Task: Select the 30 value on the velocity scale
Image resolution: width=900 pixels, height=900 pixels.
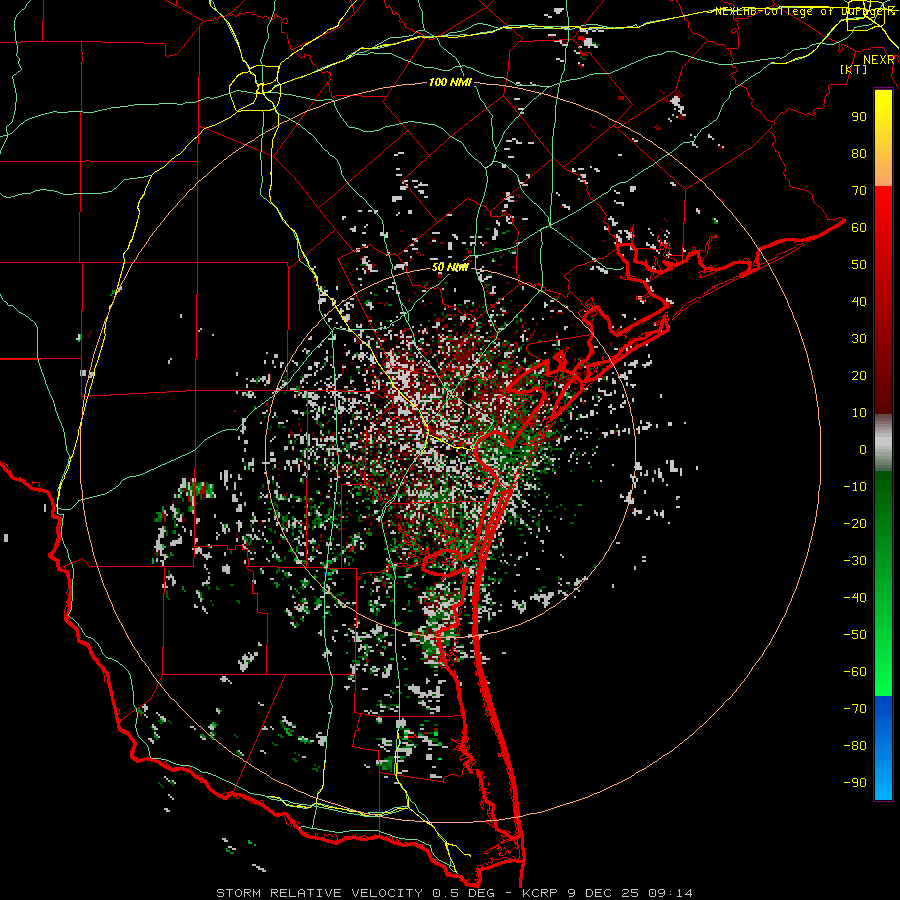Action: [859, 339]
